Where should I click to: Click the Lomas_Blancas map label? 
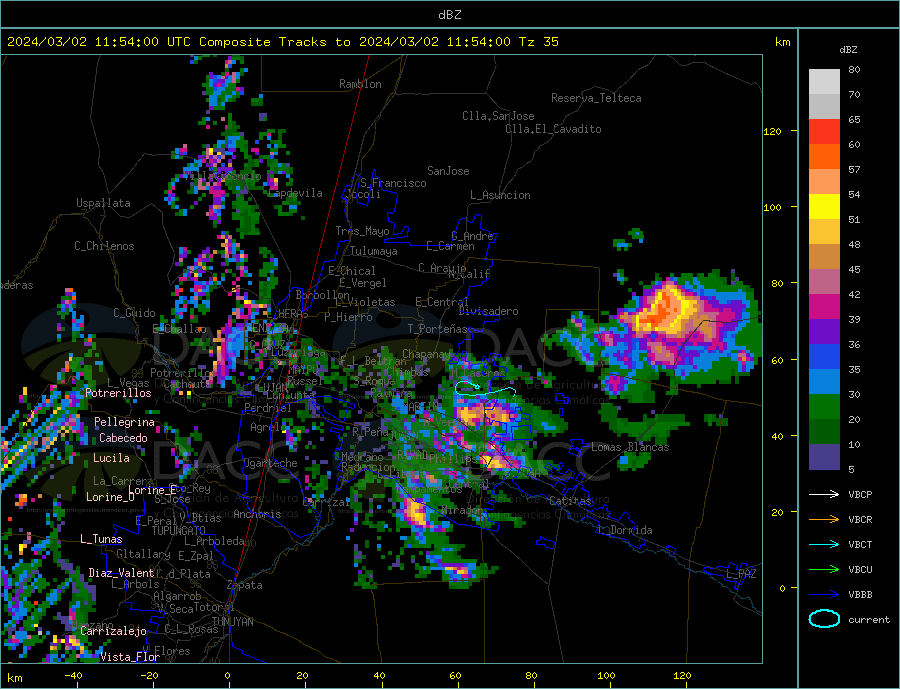(630, 447)
